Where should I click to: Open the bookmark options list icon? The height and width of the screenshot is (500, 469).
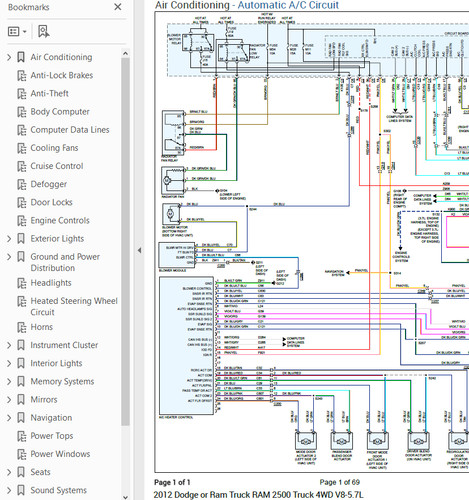(x=17, y=32)
